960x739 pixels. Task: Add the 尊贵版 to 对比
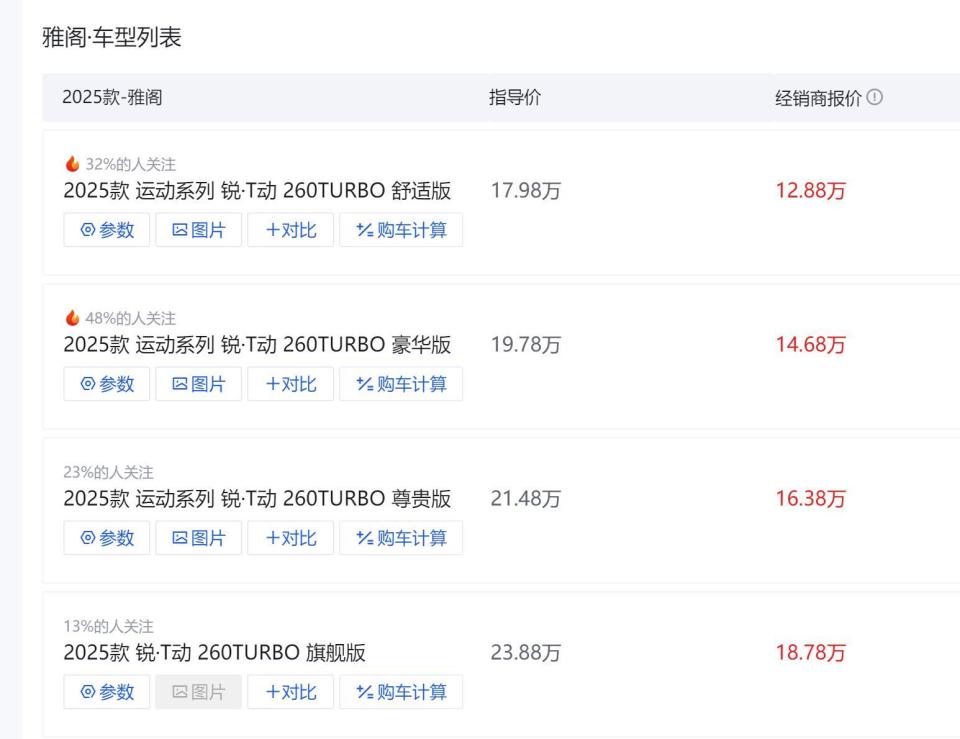289,539
